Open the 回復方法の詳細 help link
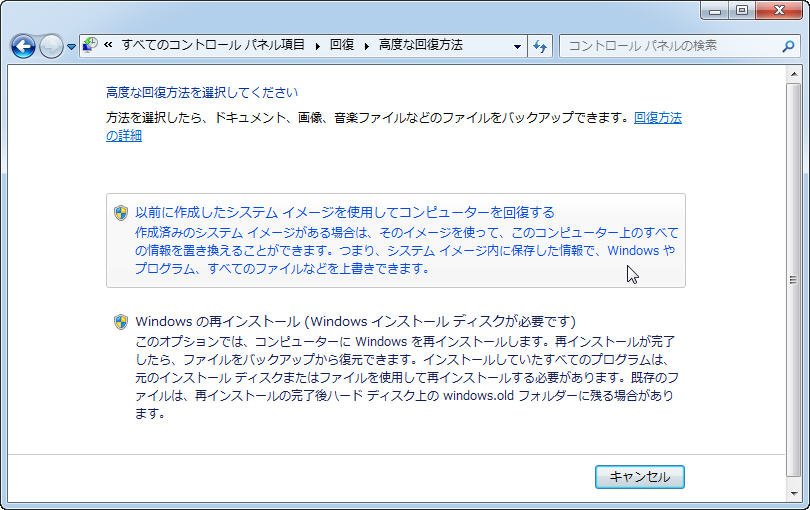 tap(658, 118)
